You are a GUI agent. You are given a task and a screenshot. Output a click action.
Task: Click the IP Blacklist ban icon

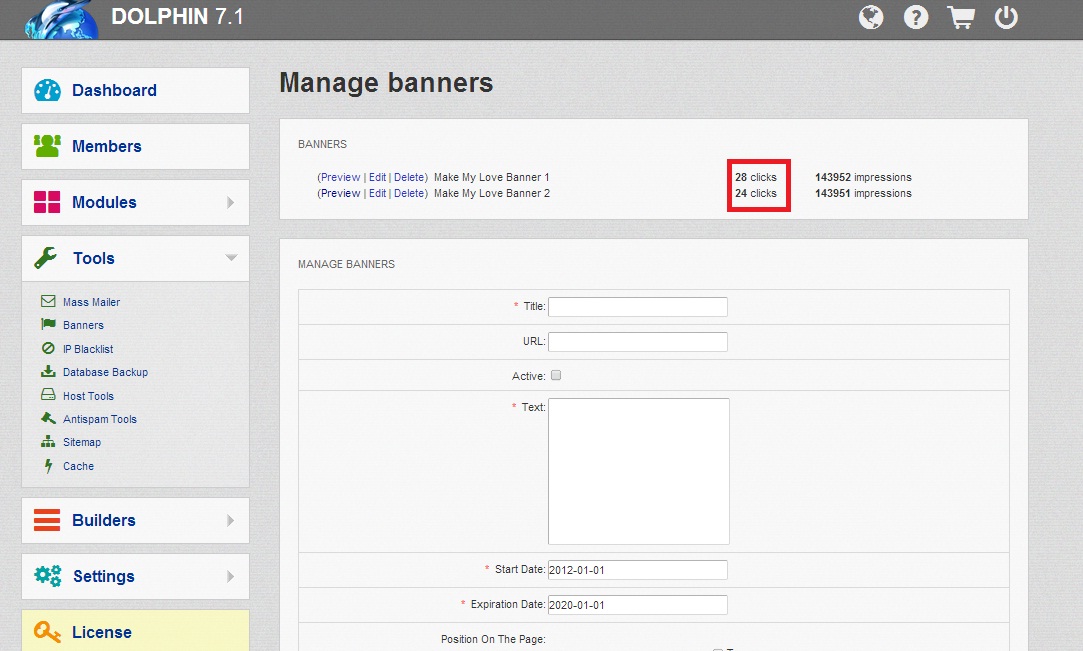click(x=47, y=349)
